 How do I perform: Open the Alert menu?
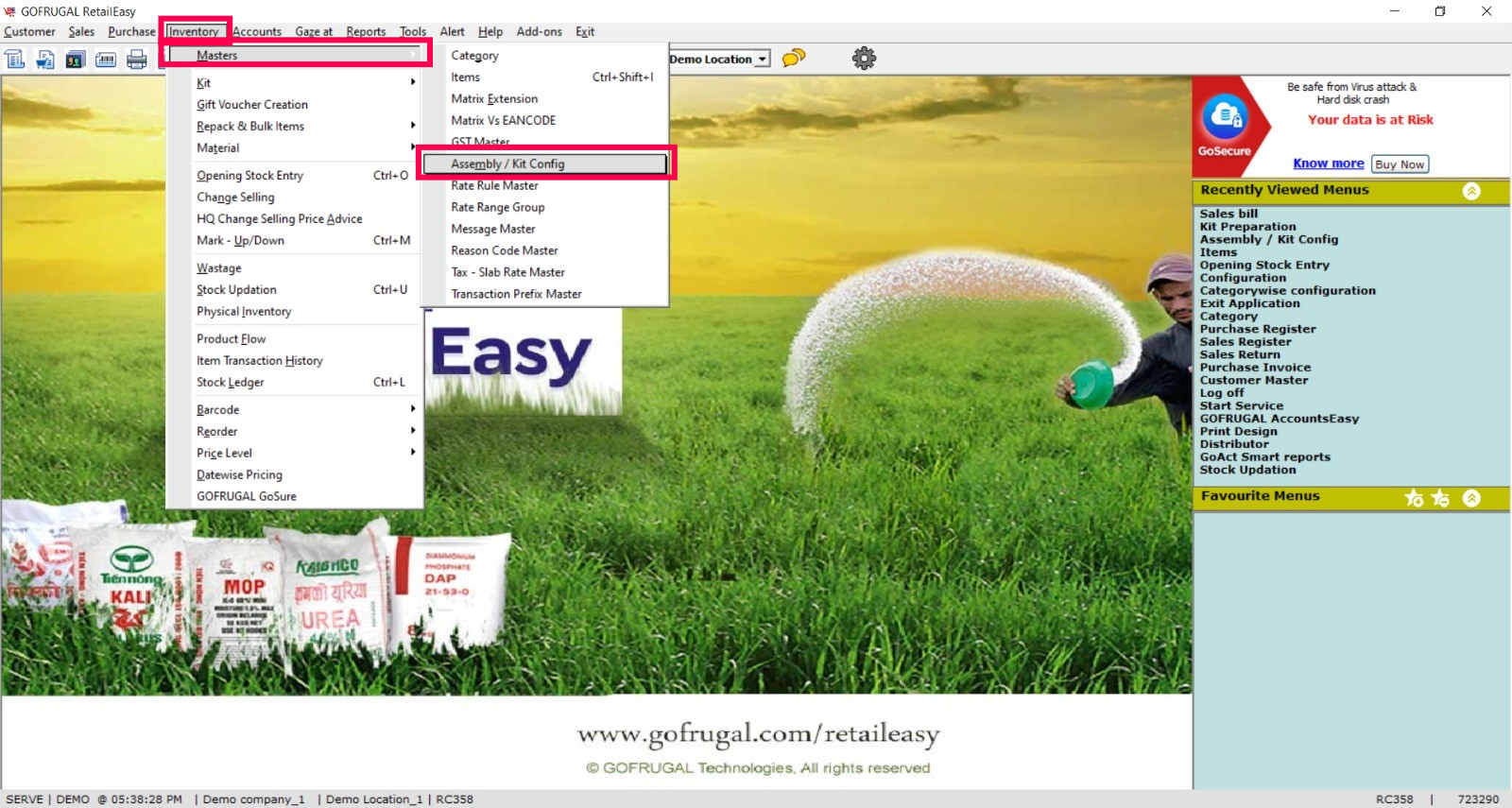452,31
